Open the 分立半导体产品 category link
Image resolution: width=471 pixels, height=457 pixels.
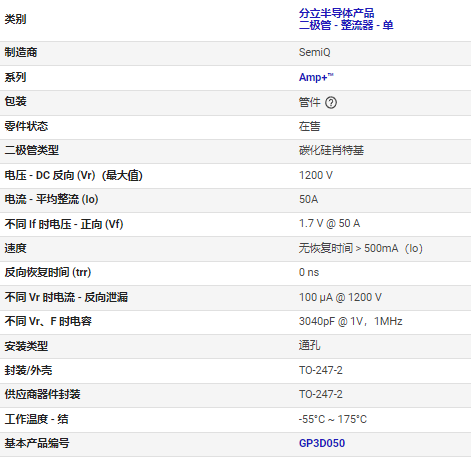[336, 13]
